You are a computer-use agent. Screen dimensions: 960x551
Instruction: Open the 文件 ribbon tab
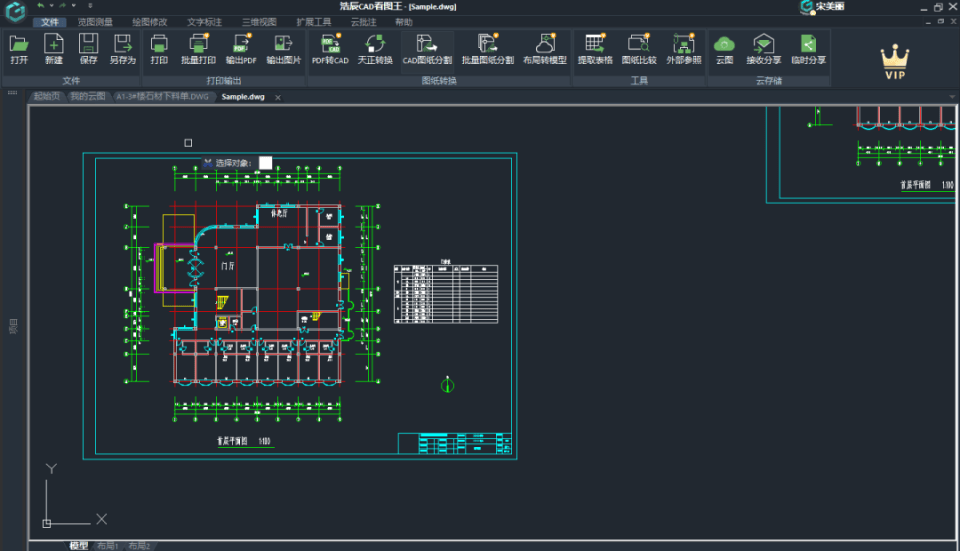(x=50, y=22)
